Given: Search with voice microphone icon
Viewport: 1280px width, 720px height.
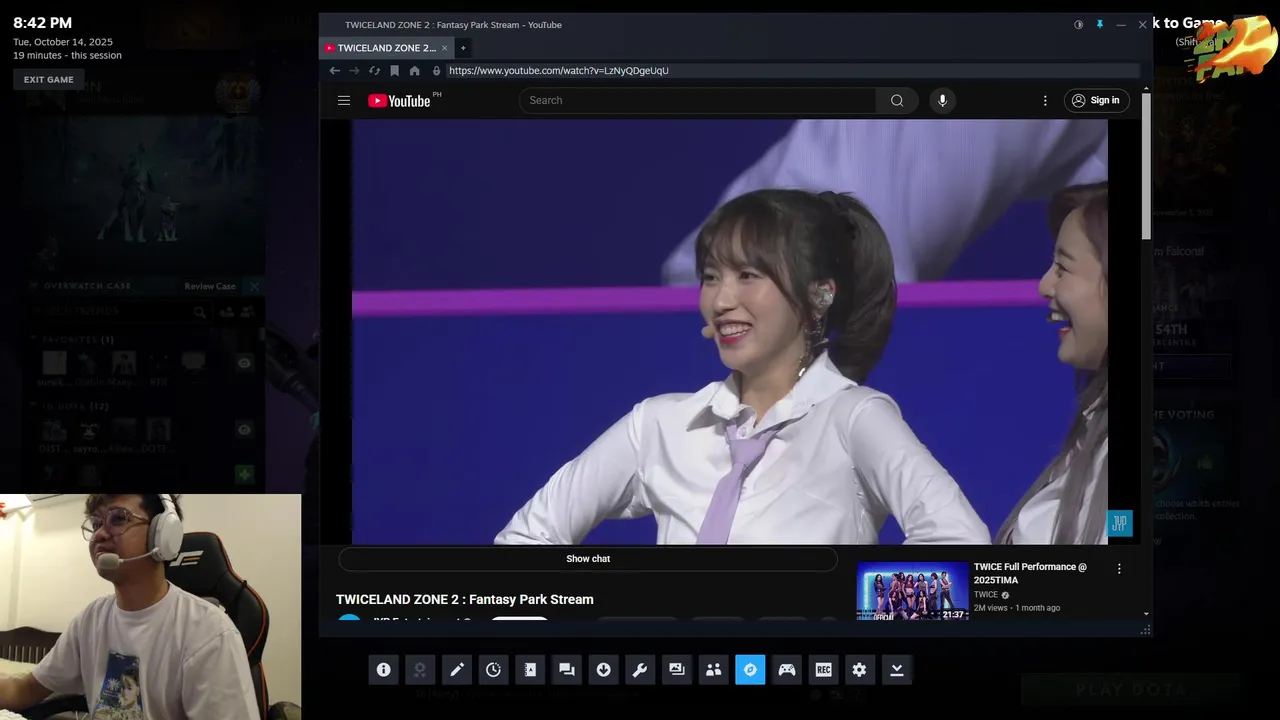Looking at the screenshot, I should [942, 100].
